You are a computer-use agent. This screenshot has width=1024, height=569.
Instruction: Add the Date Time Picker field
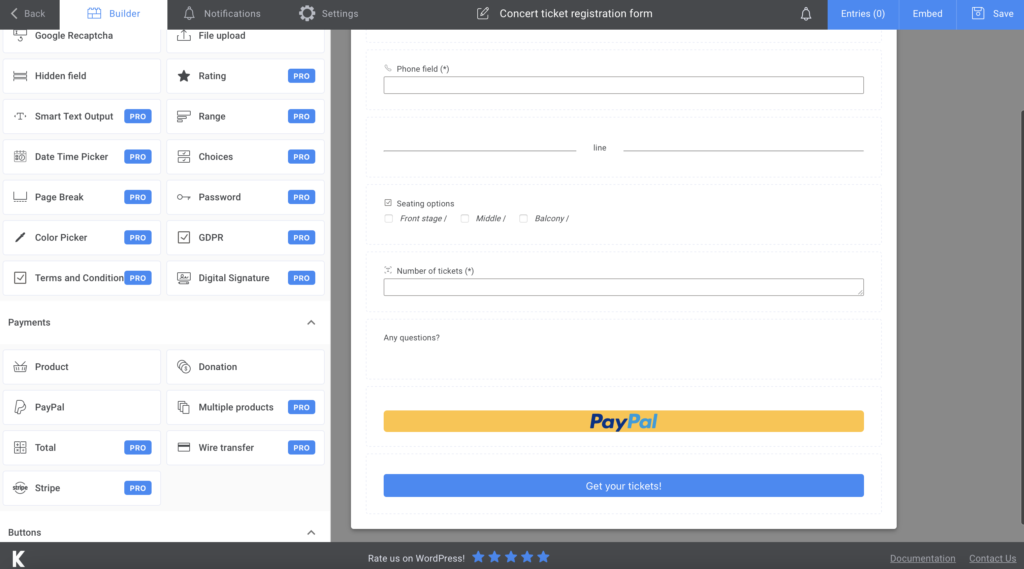(82, 157)
